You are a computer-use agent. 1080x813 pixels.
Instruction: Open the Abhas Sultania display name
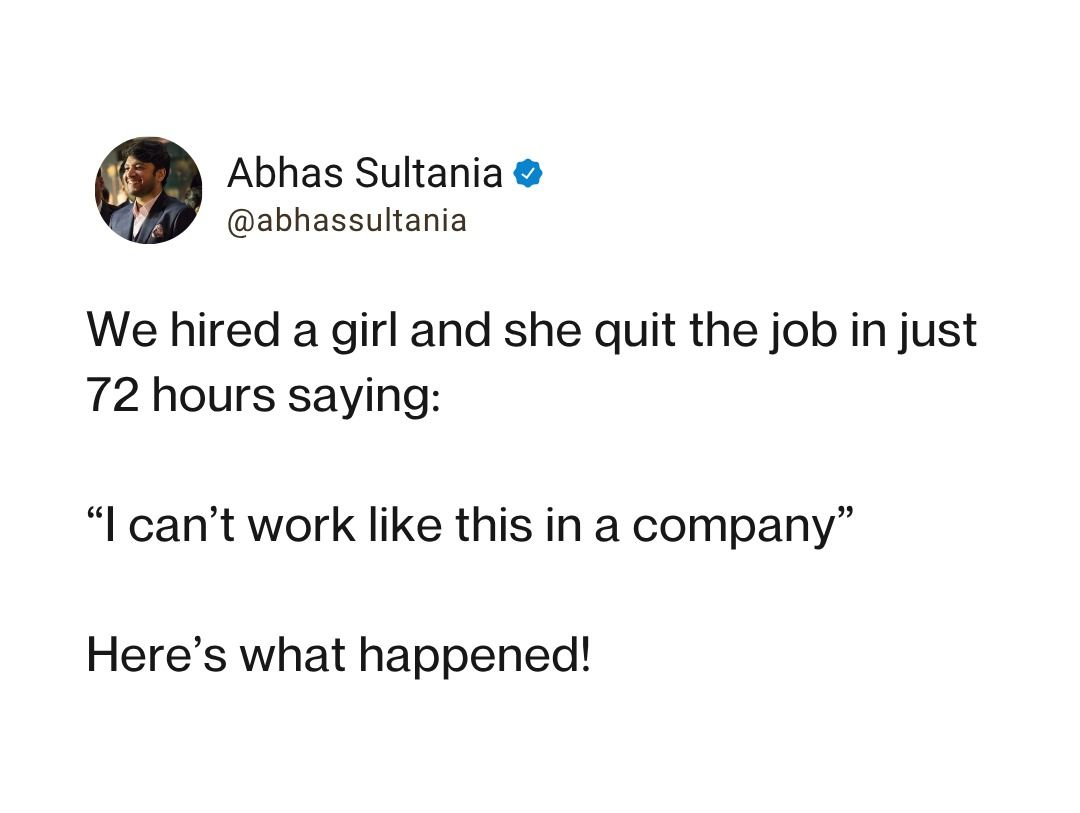[364, 172]
